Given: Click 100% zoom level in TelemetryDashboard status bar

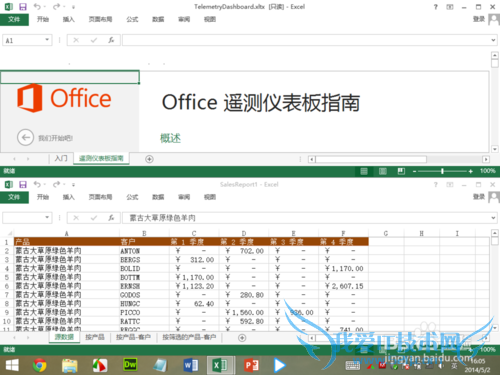Looking at the screenshot, I should coord(487,171).
